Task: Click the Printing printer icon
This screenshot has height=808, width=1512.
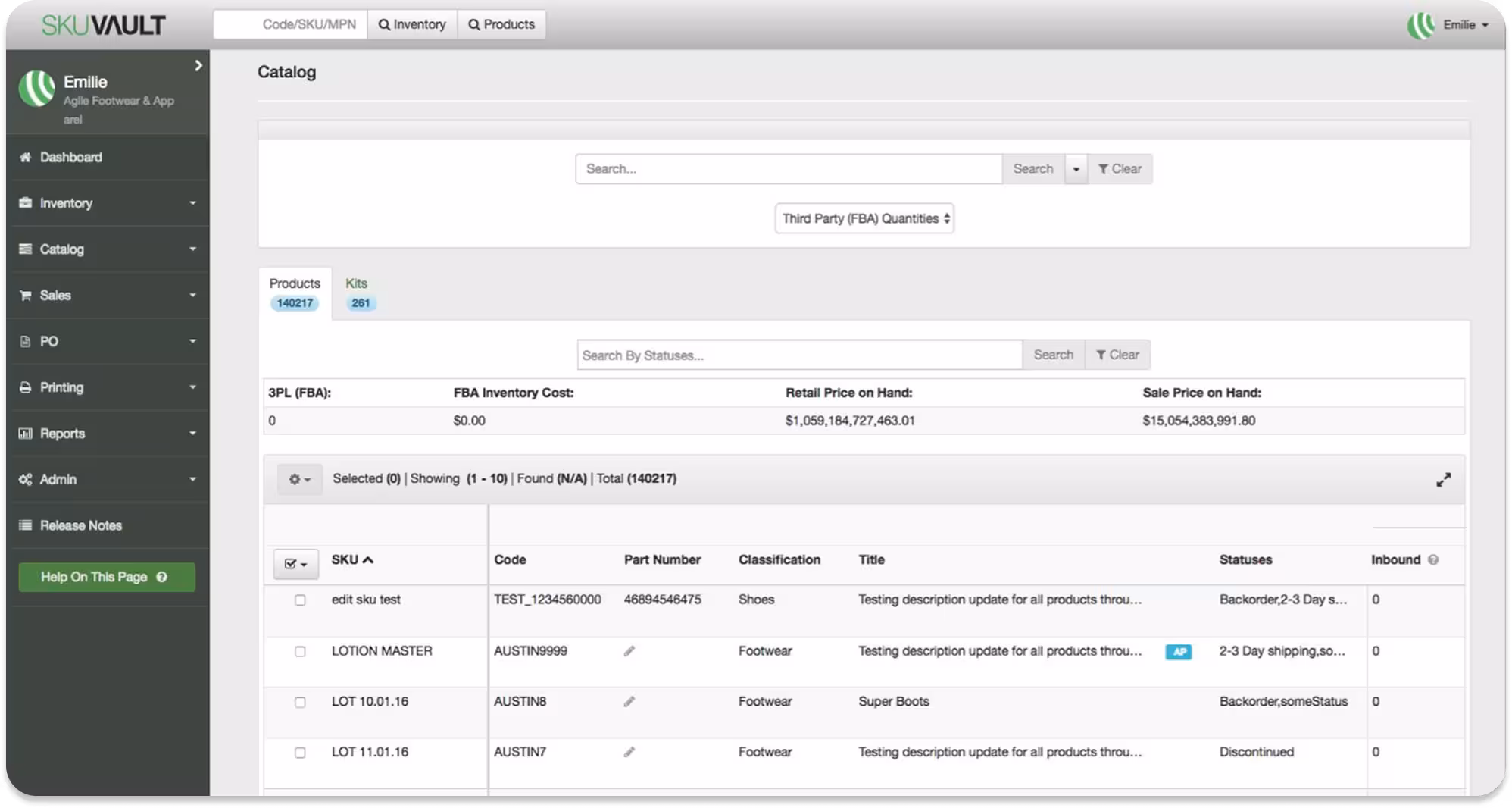Action: click(x=25, y=387)
